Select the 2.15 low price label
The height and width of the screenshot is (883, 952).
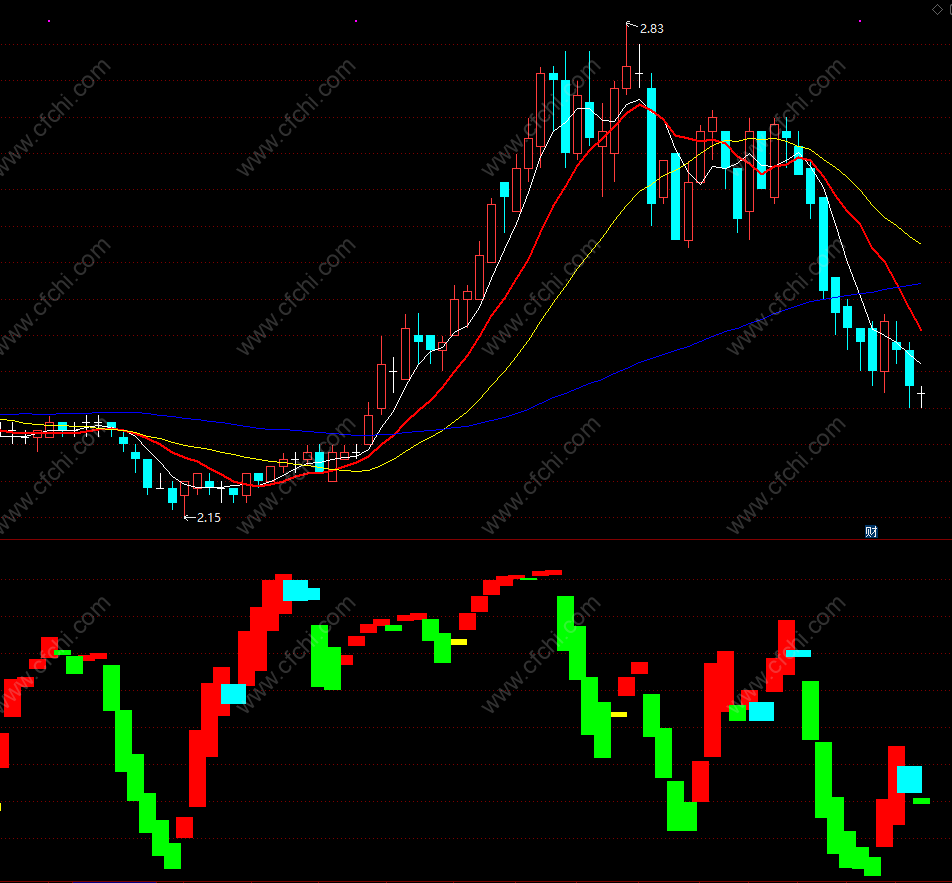point(209,517)
